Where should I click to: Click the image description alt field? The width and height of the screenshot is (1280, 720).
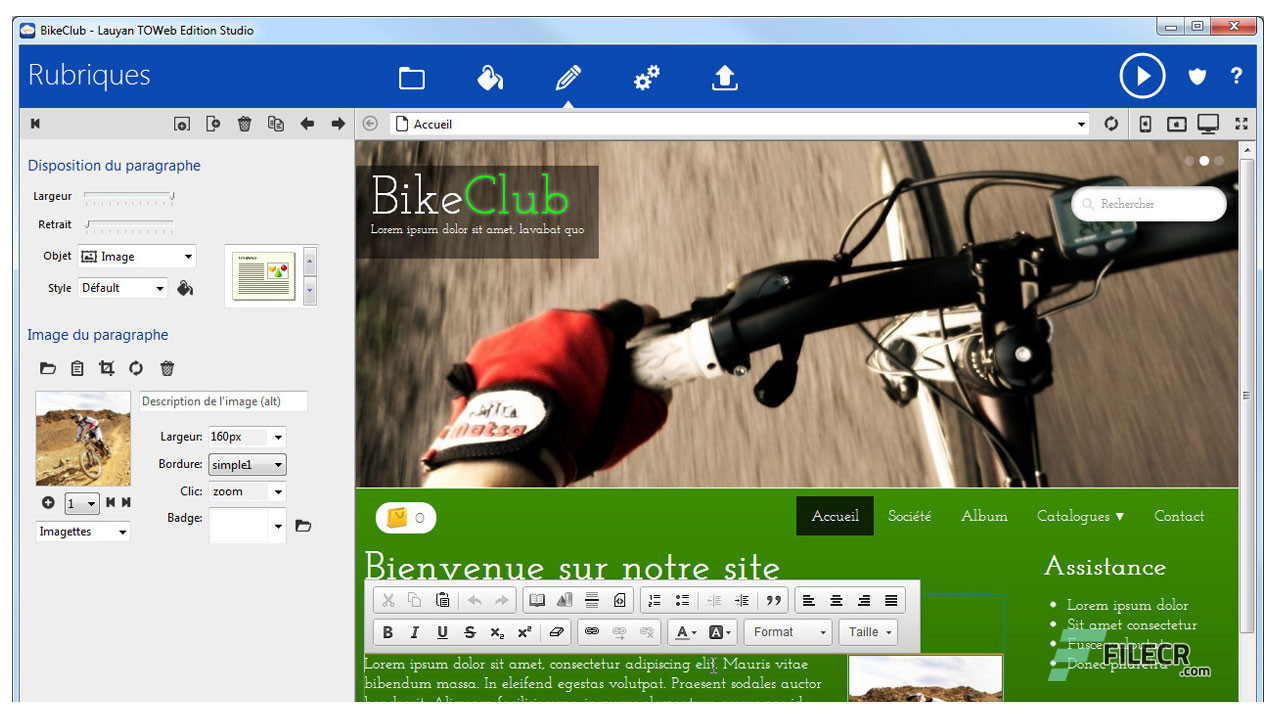(222, 402)
